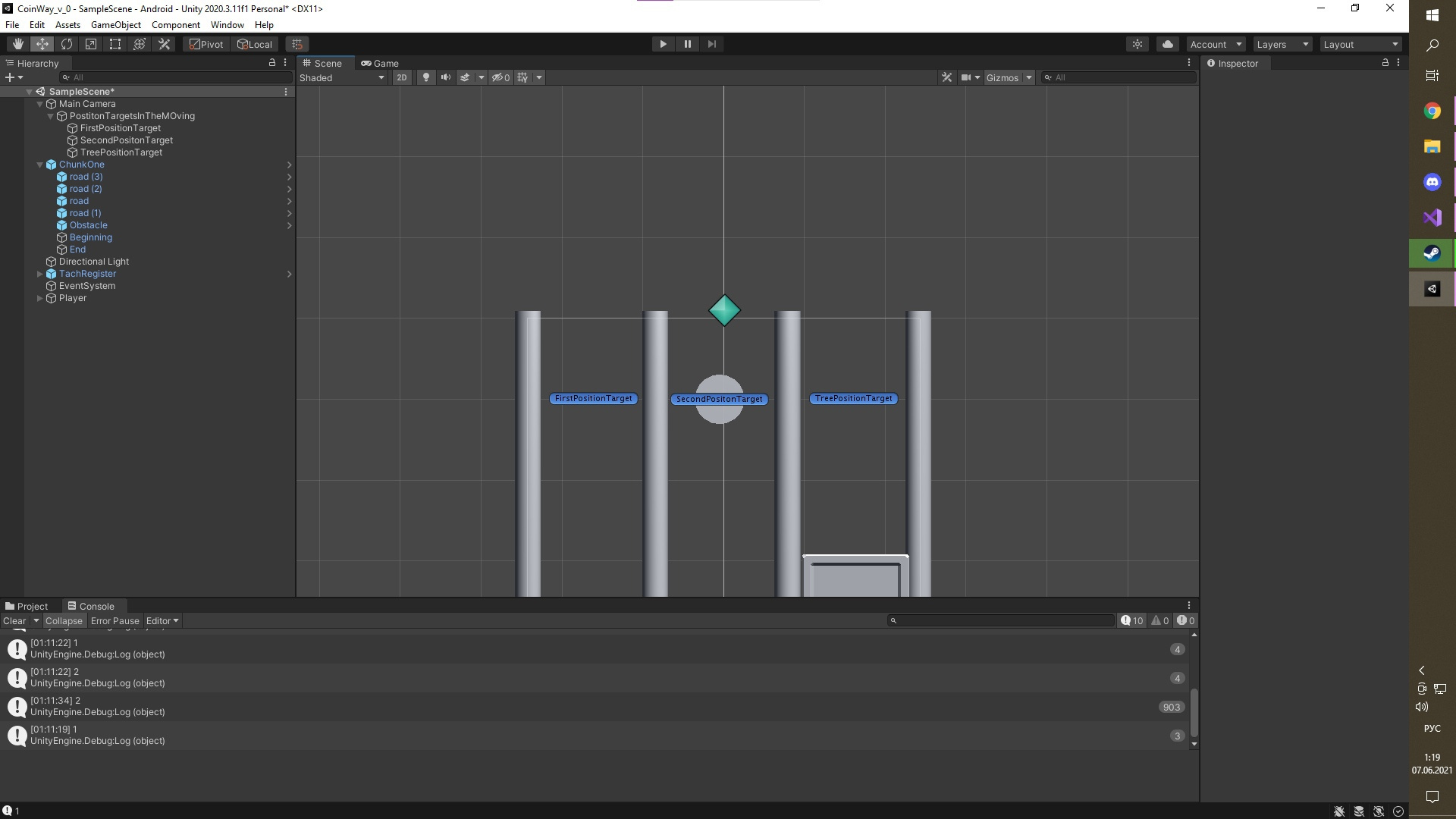
Task: Switch to the Project tab
Action: [x=27, y=606]
